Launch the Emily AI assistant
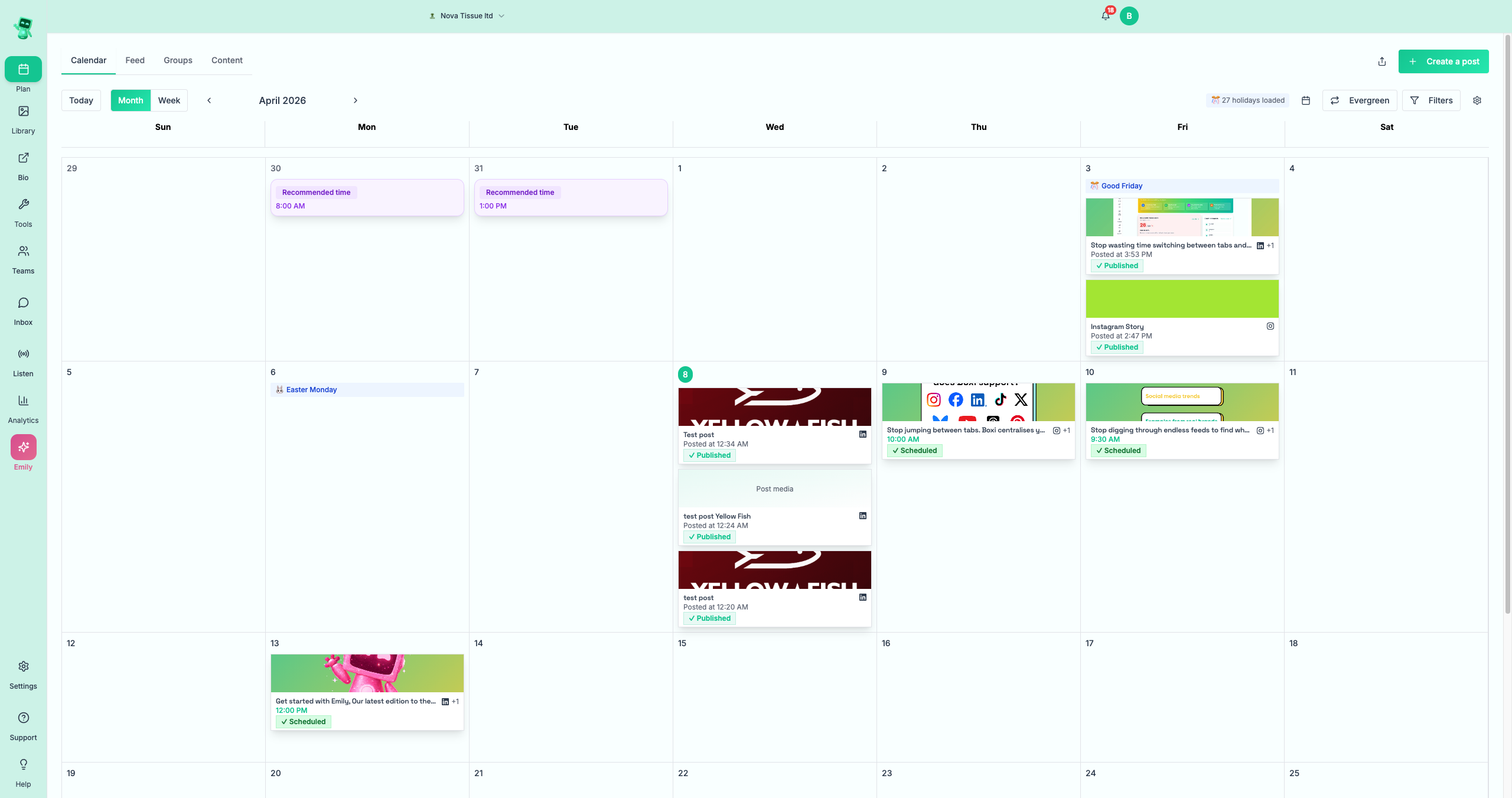 (x=23, y=447)
